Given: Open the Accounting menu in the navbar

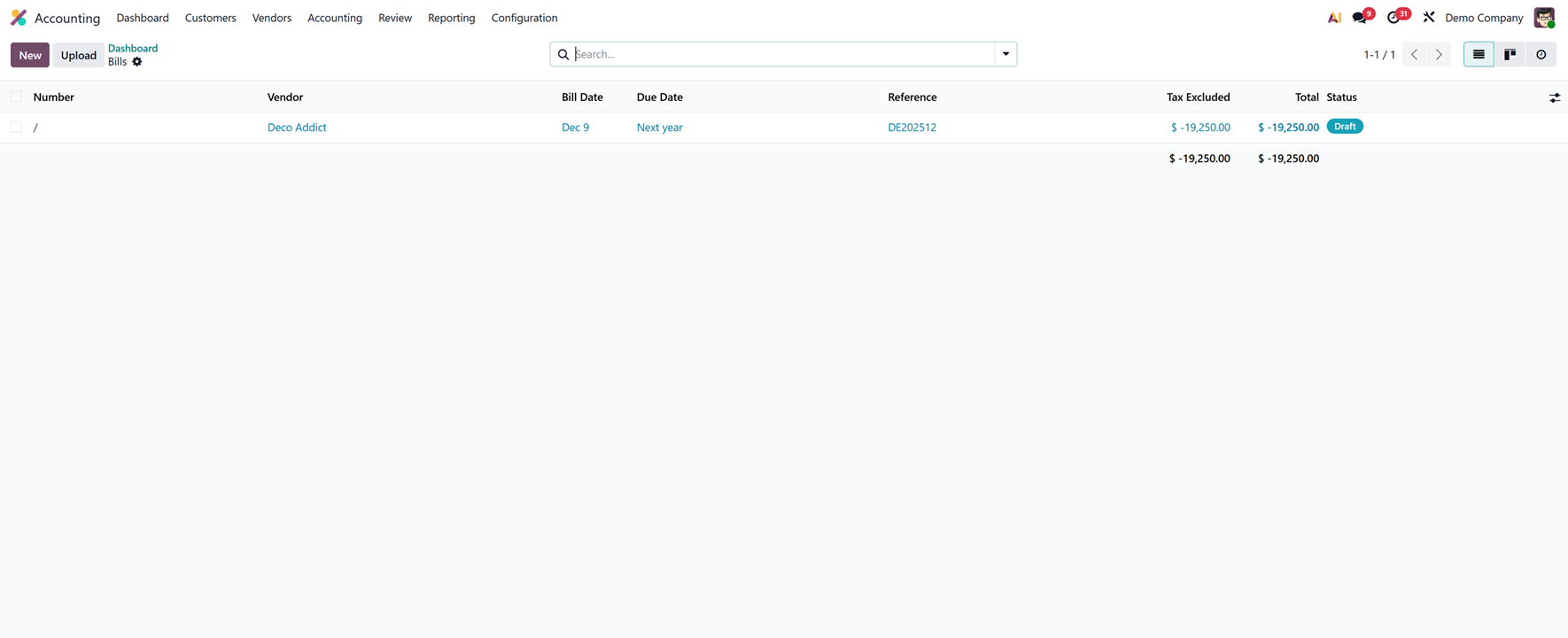Looking at the screenshot, I should (335, 18).
